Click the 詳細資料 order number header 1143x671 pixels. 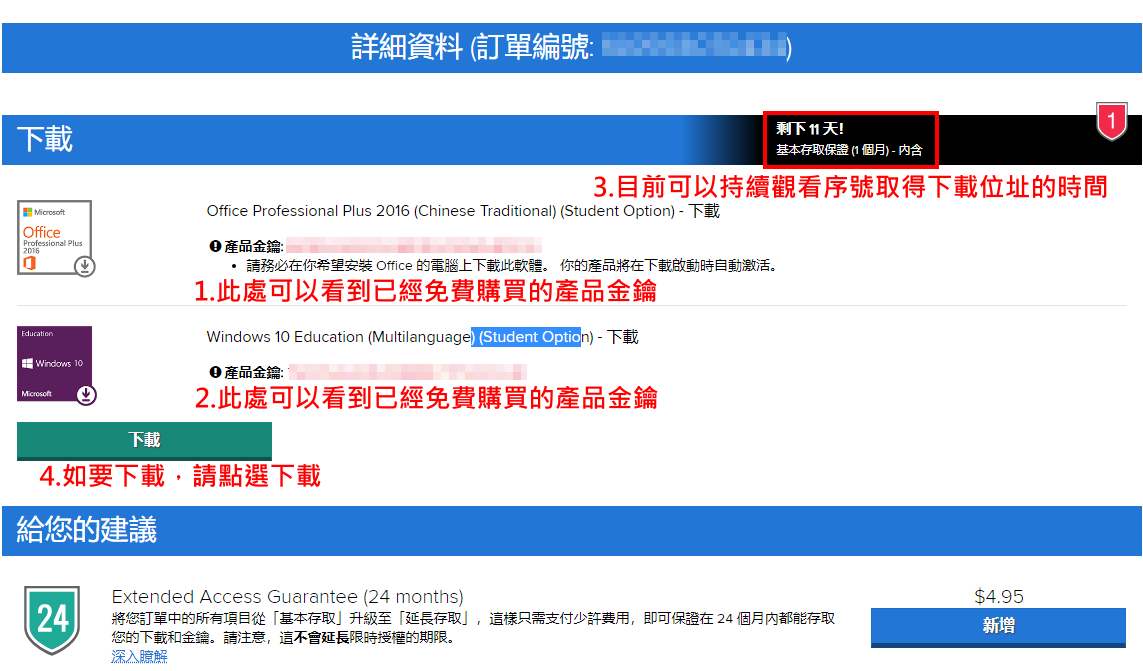coord(572,48)
